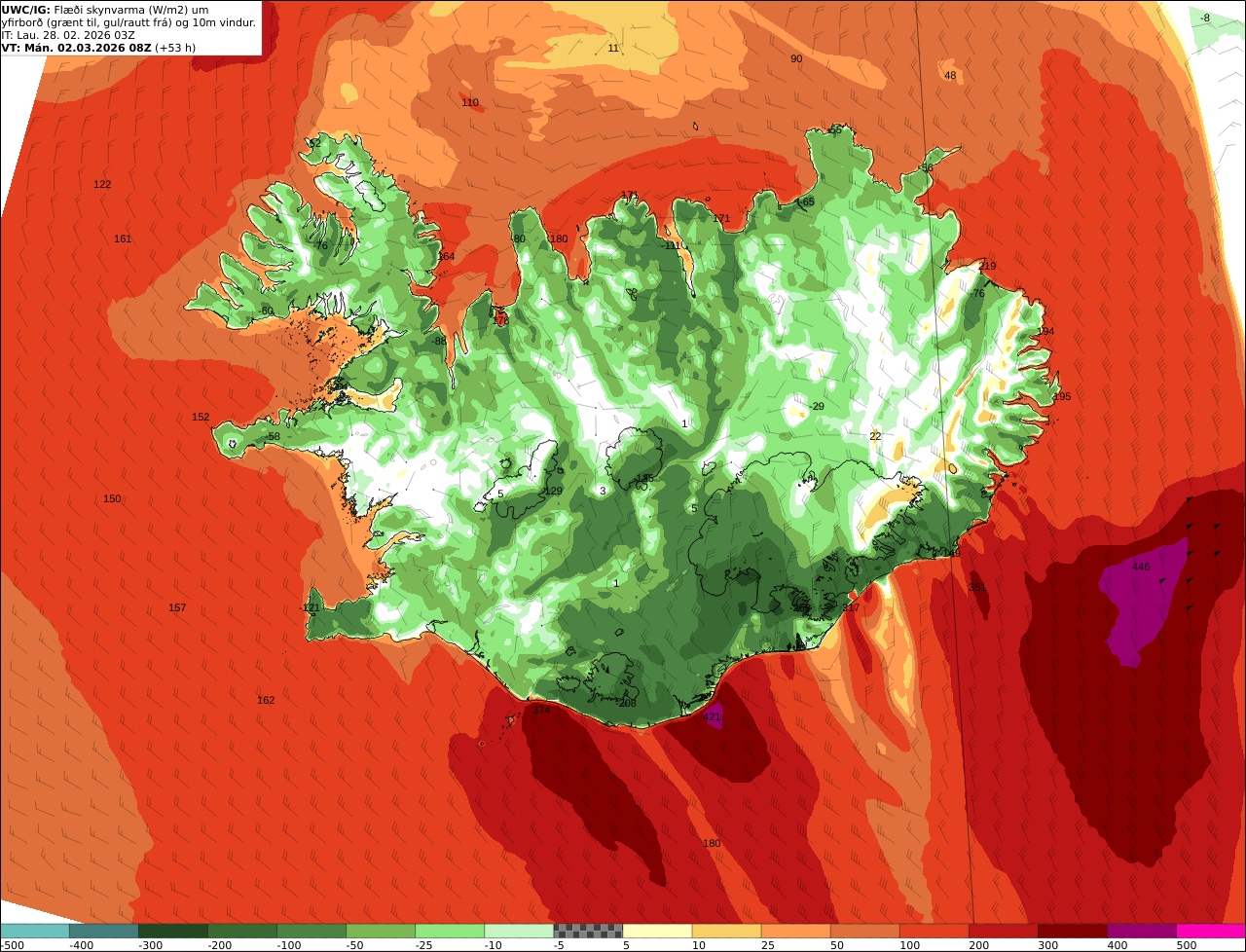Viewport: 1246px width, 952px height.
Task: Click the 90 value at the top
Action: 796,58
